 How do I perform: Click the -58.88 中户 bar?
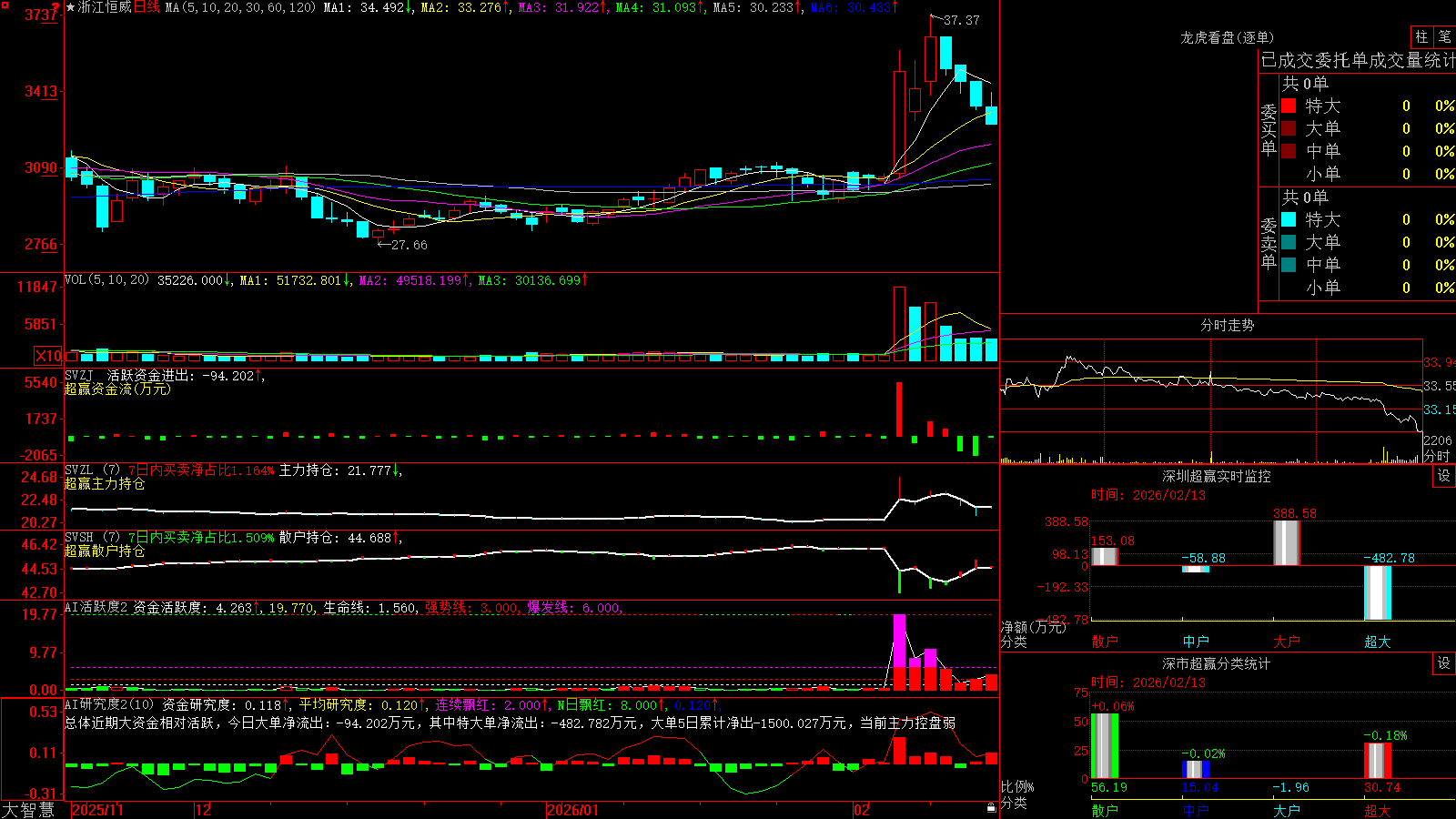tap(1196, 569)
